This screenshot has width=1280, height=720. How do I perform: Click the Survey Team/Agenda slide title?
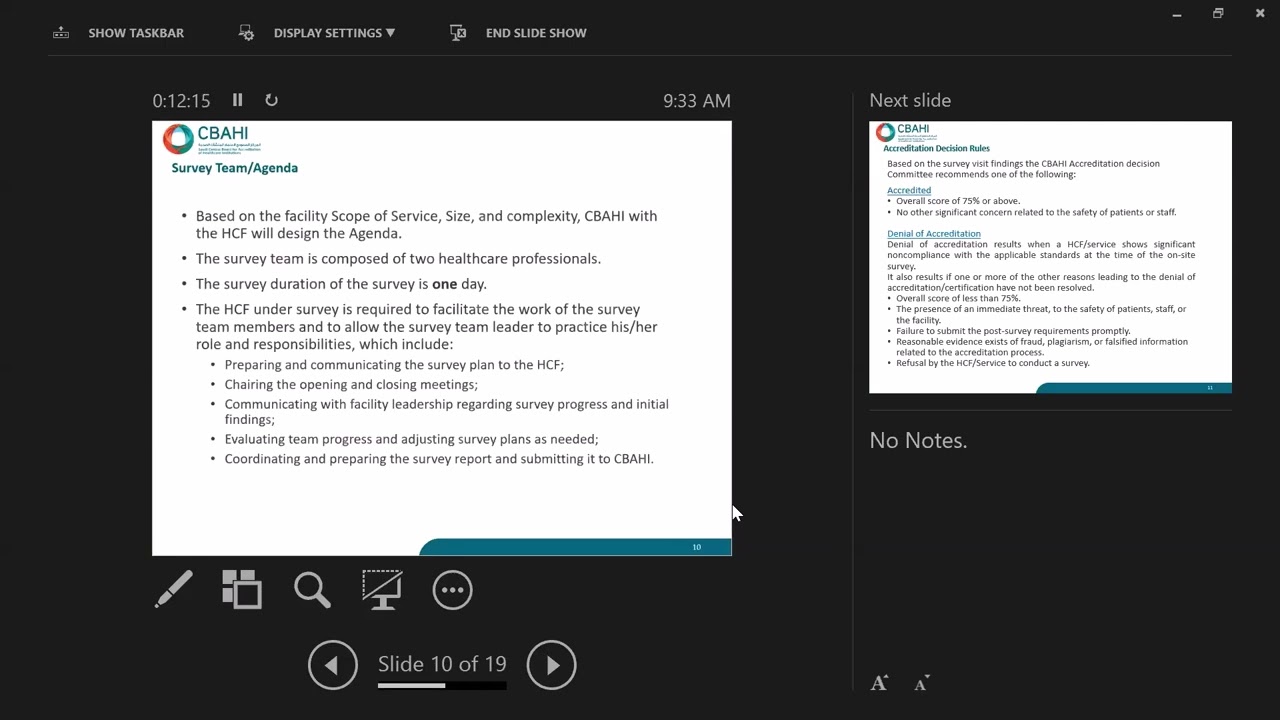click(235, 168)
